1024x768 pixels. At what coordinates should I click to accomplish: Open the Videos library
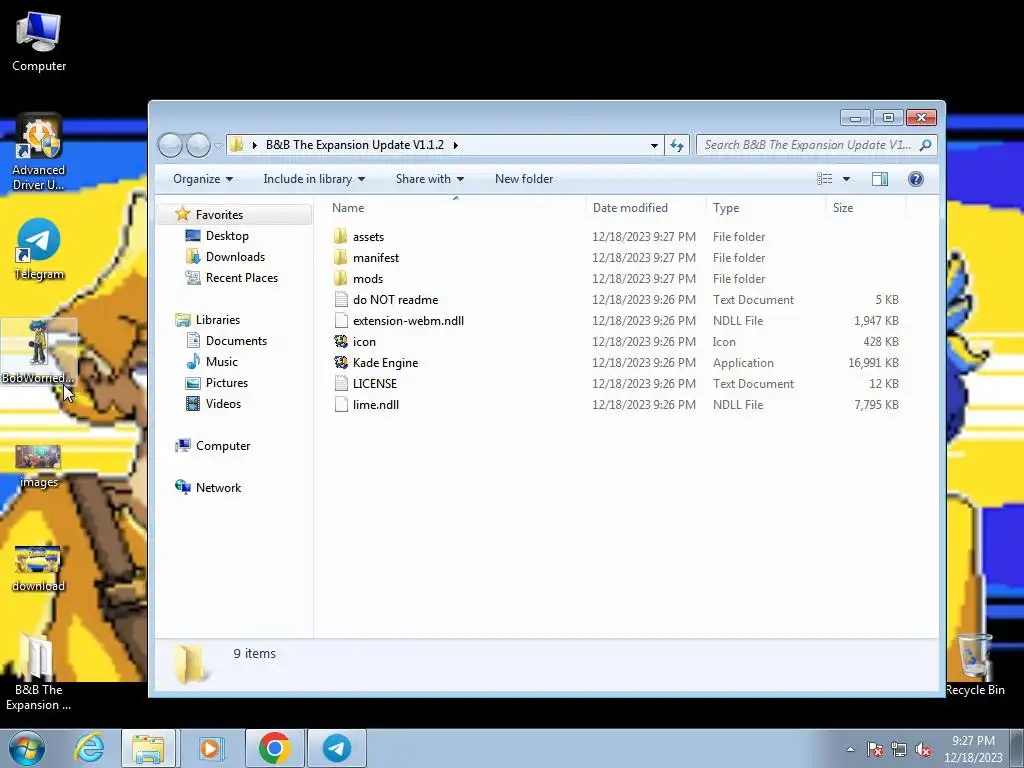(223, 404)
